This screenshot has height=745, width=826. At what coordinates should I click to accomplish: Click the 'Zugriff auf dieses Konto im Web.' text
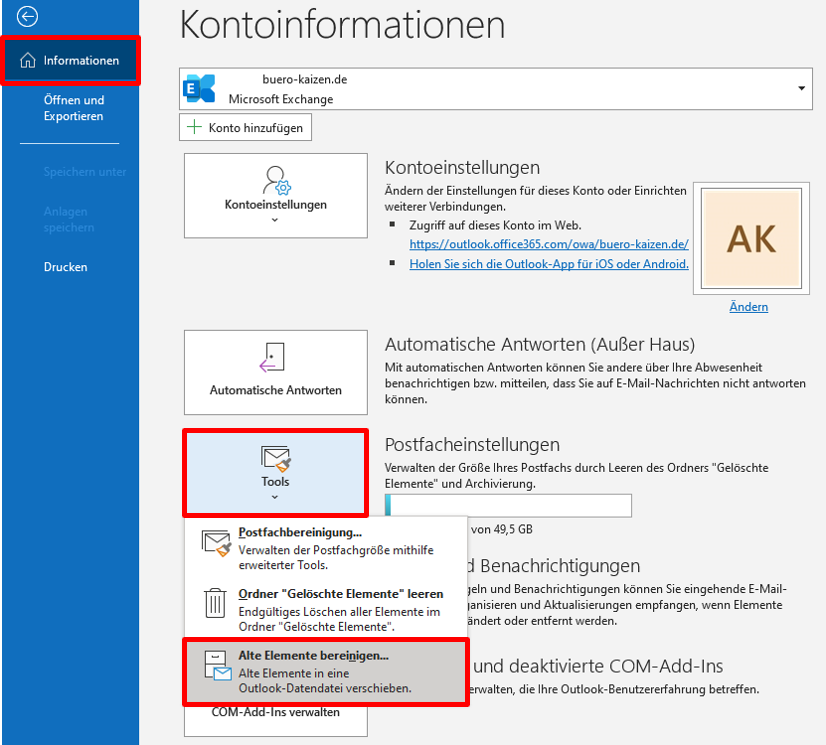(495, 226)
